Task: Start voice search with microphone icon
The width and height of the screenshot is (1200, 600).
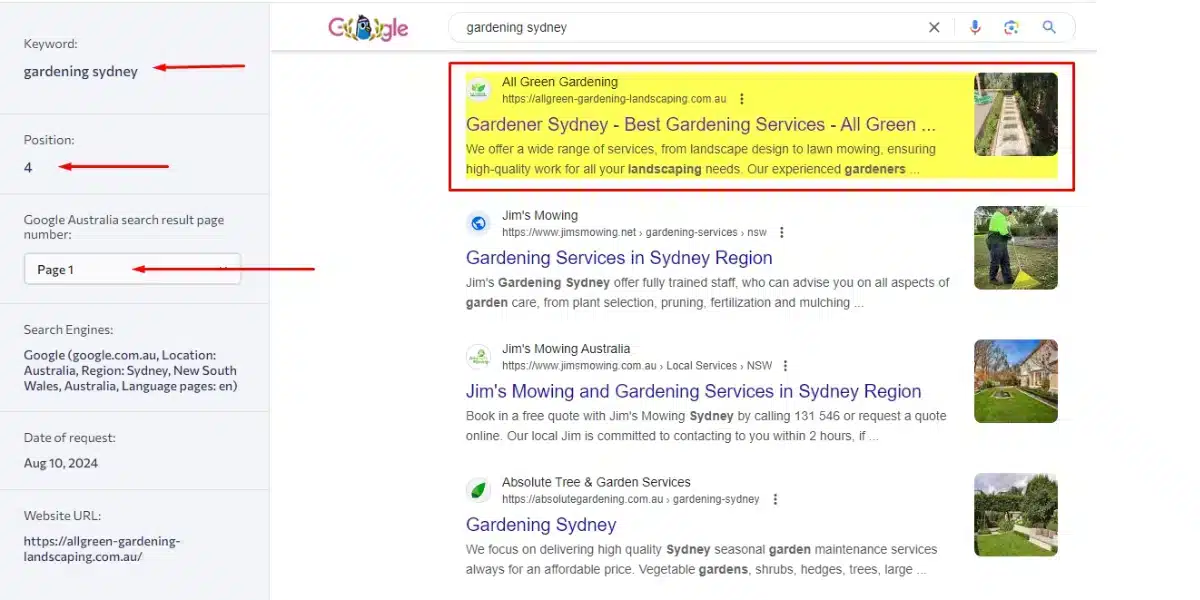Action: pyautogui.click(x=975, y=28)
